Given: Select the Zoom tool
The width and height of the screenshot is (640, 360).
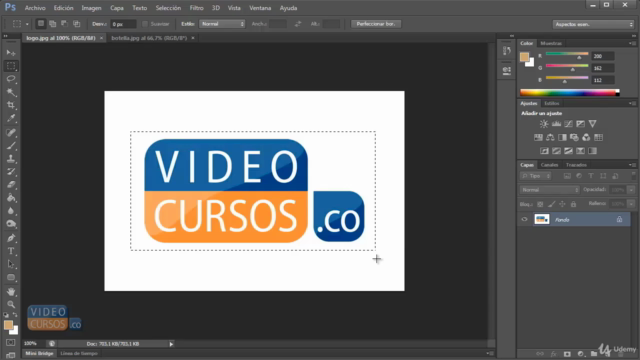Looking at the screenshot, I should pyautogui.click(x=11, y=304).
